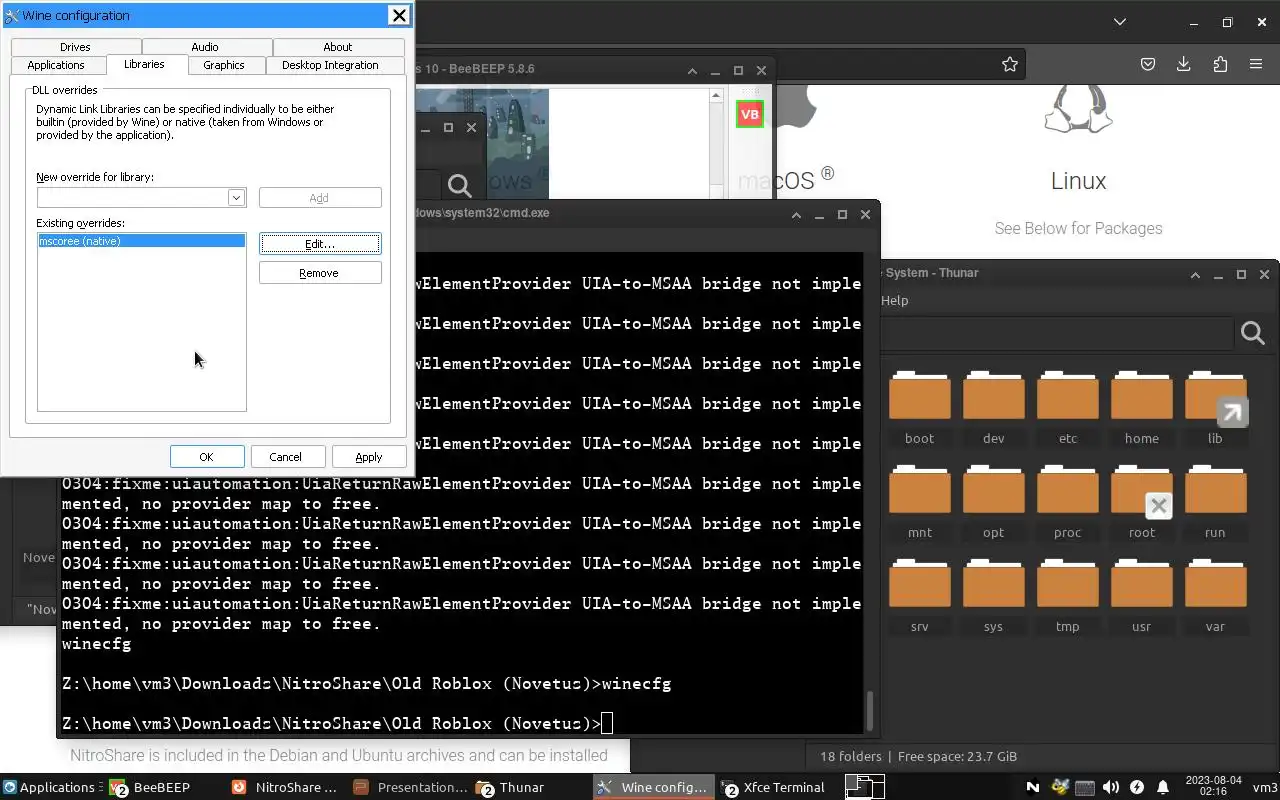Select the root folder in Thunar
The height and width of the screenshot is (800, 1280).
pos(1141,502)
